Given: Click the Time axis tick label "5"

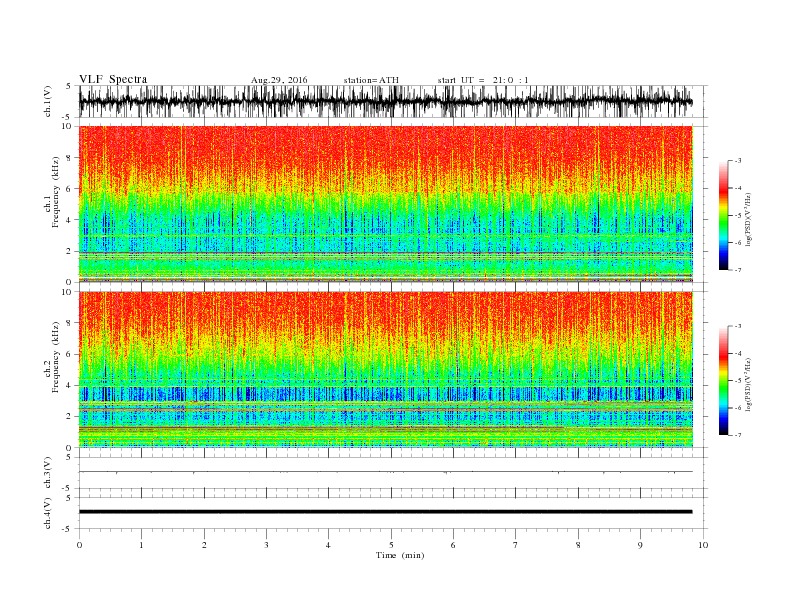Looking at the screenshot, I should click(391, 545).
